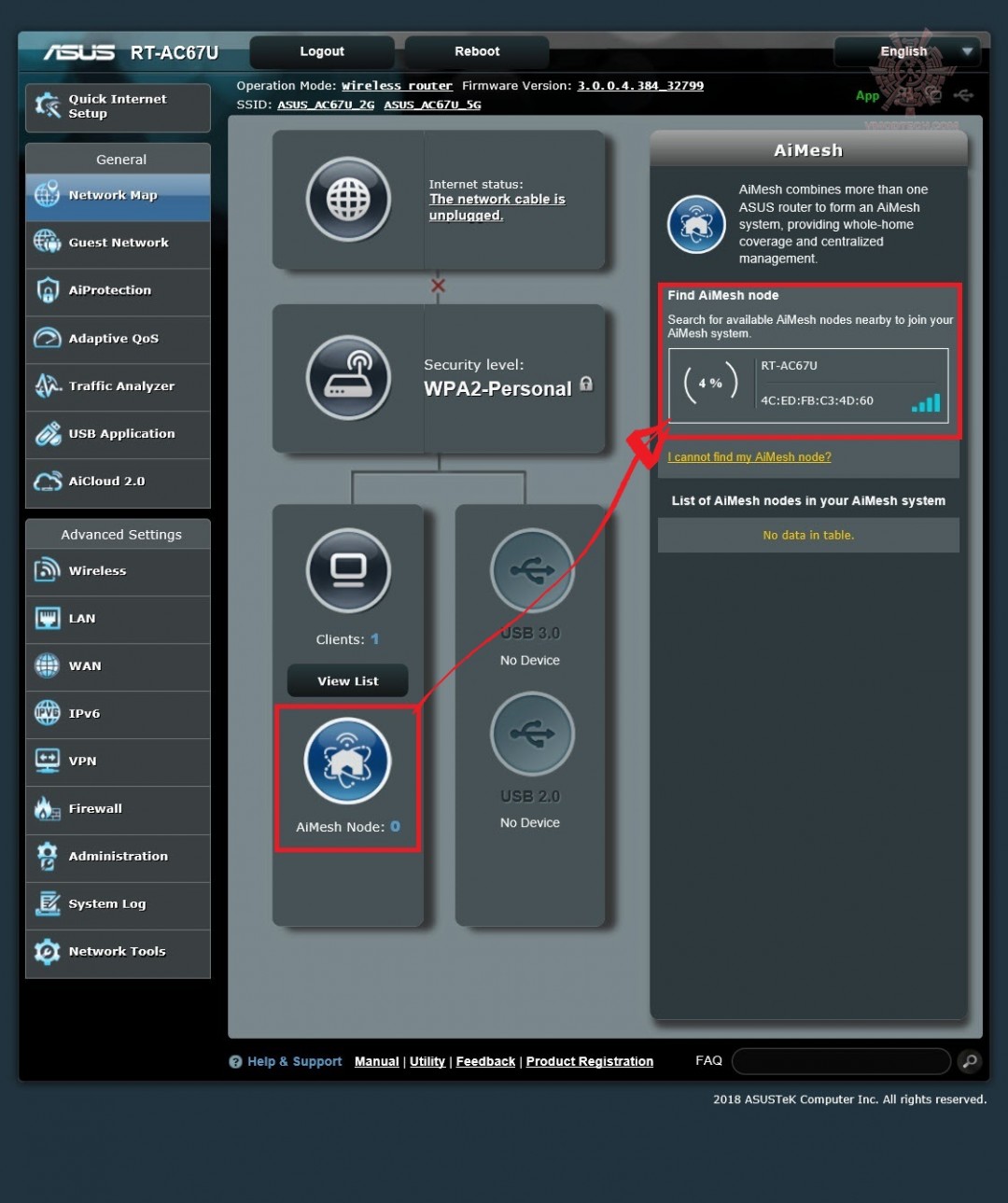
Task: Click the LAN sidebar icon
Action: [x=48, y=618]
